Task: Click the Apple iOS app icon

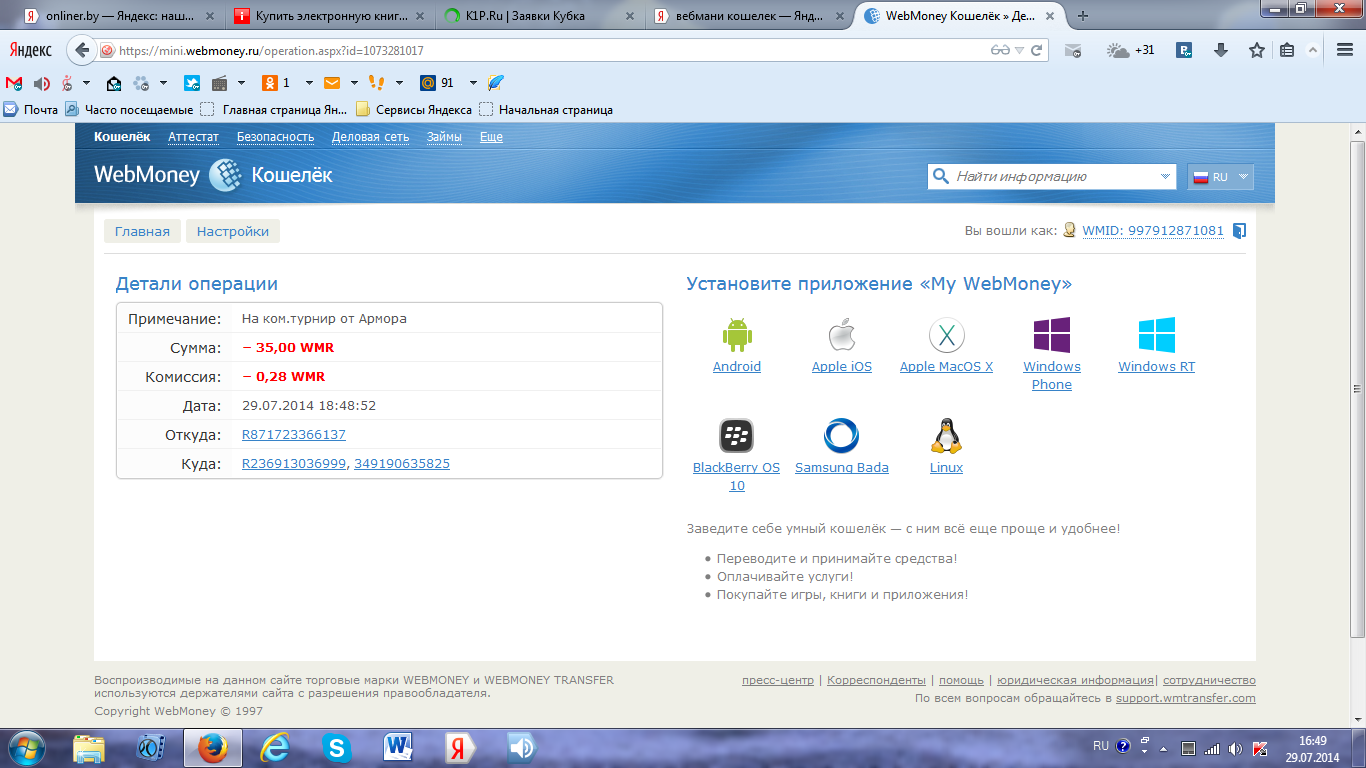Action: tap(842, 335)
